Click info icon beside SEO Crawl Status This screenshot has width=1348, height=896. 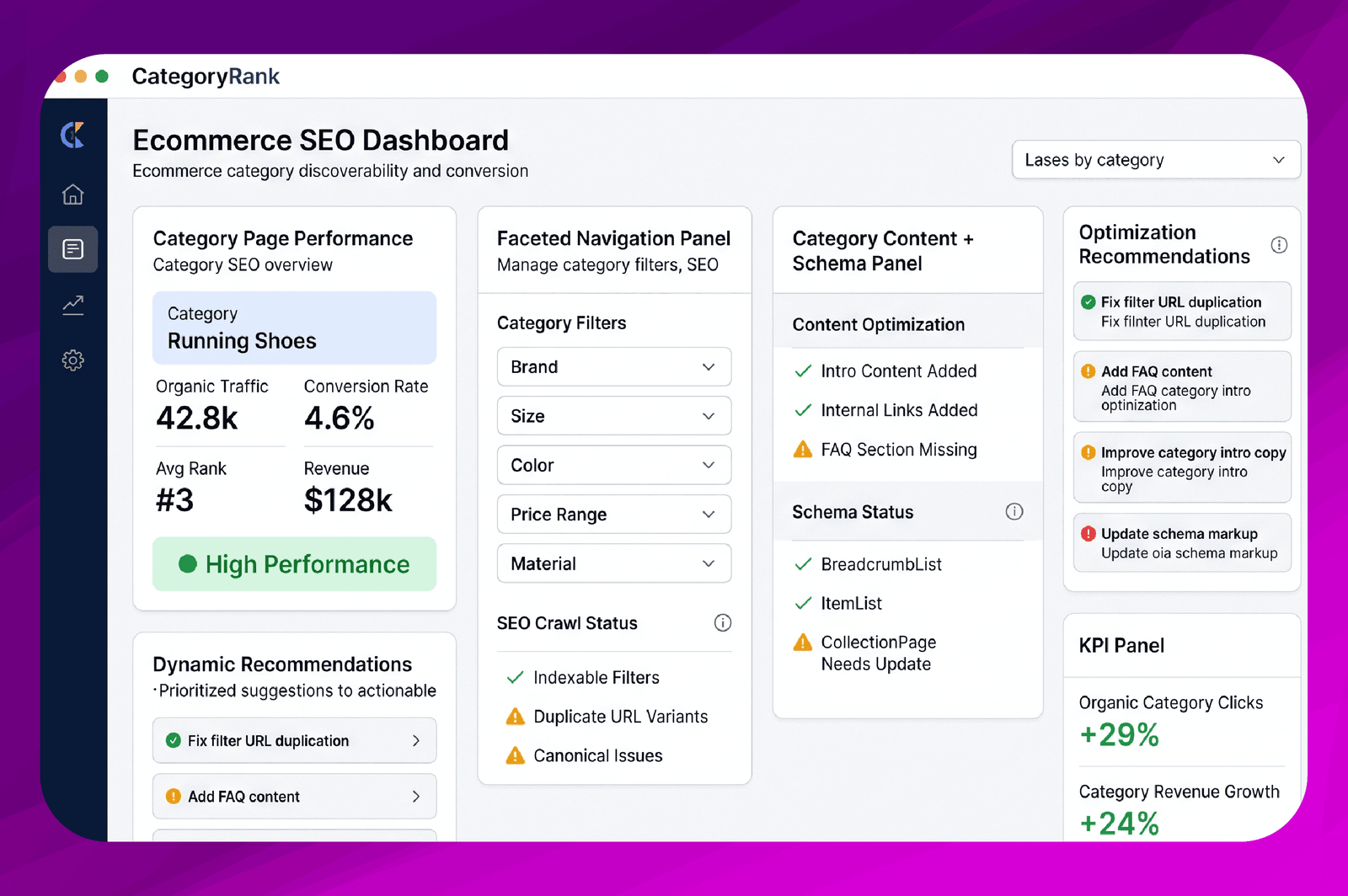[x=723, y=623]
